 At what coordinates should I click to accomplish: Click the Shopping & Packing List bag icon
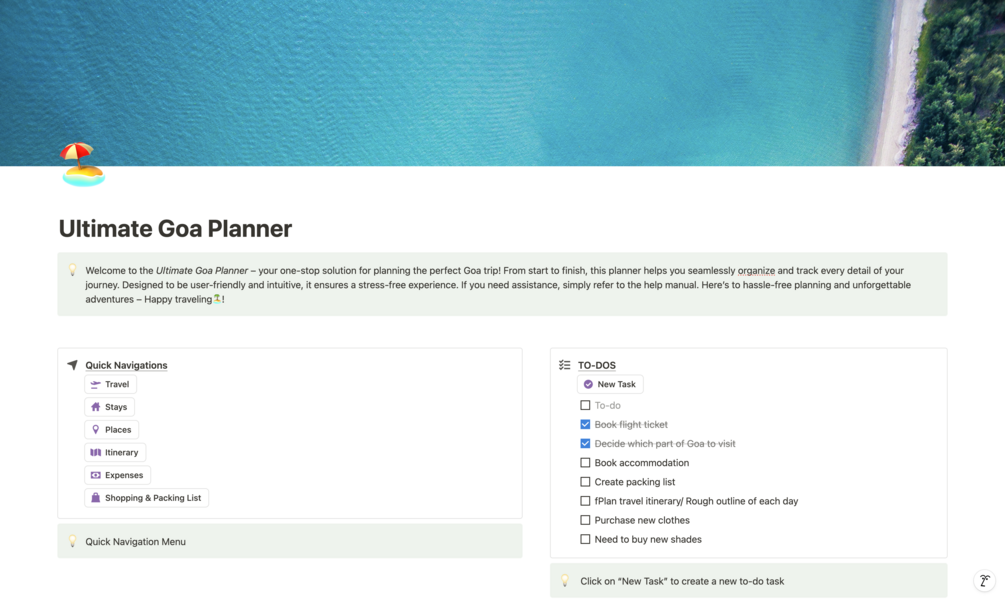[x=93, y=498]
